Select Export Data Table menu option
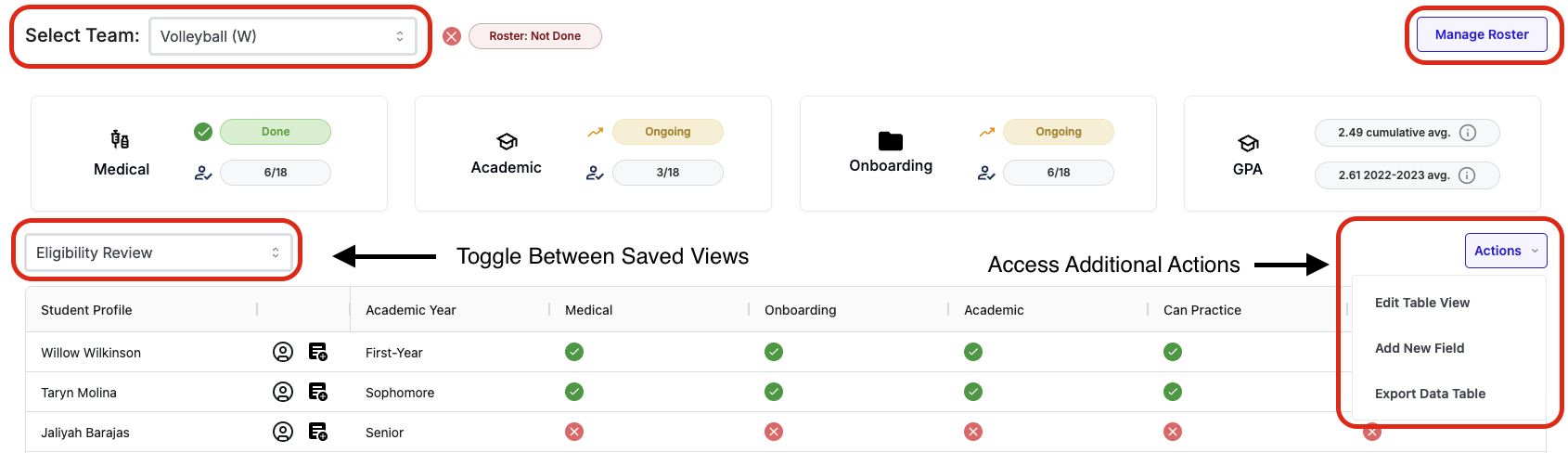Image resolution: width=1568 pixels, height=453 pixels. (x=1430, y=394)
